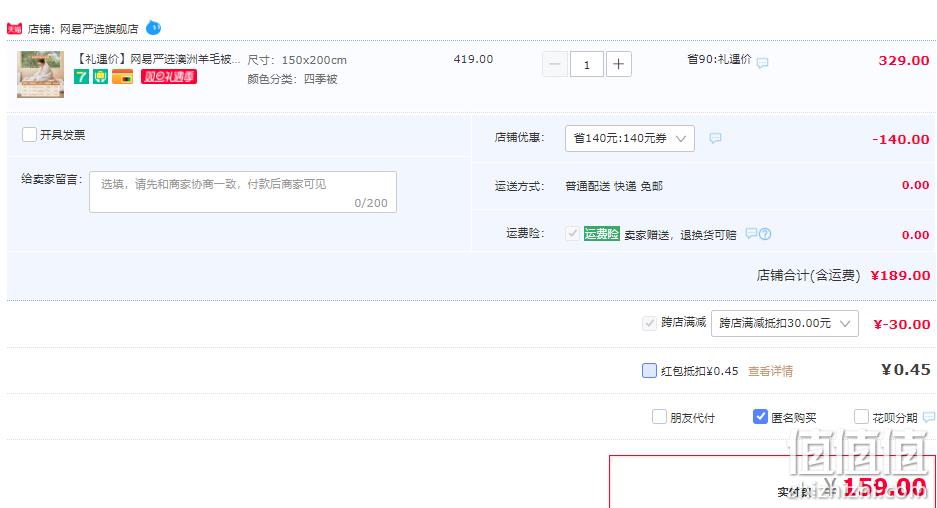Click the store total ¥189.00
Viewport: 937px width, 508px height.
pyautogui.click(x=901, y=276)
